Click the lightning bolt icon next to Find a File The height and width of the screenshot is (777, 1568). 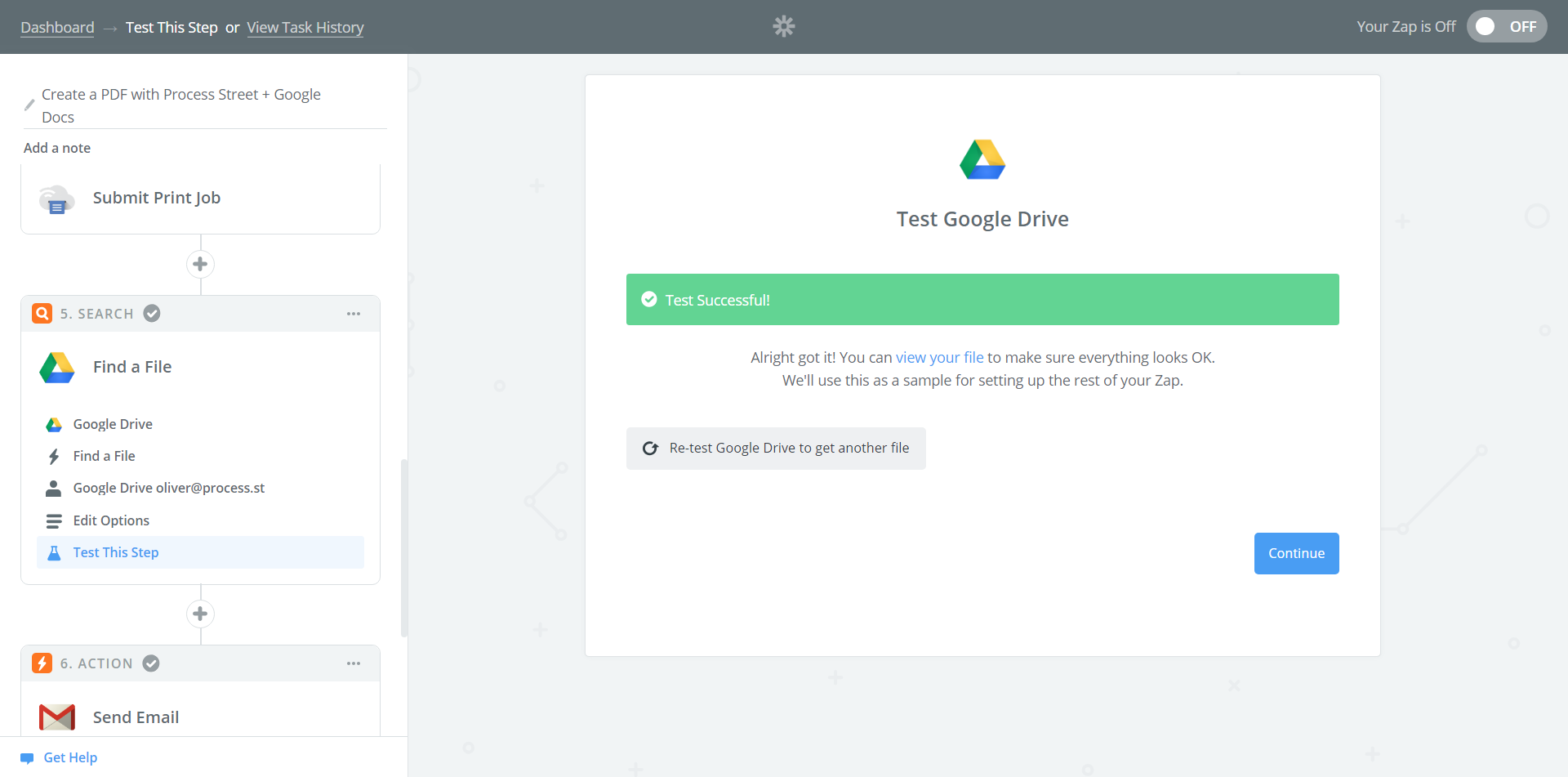tap(54, 457)
